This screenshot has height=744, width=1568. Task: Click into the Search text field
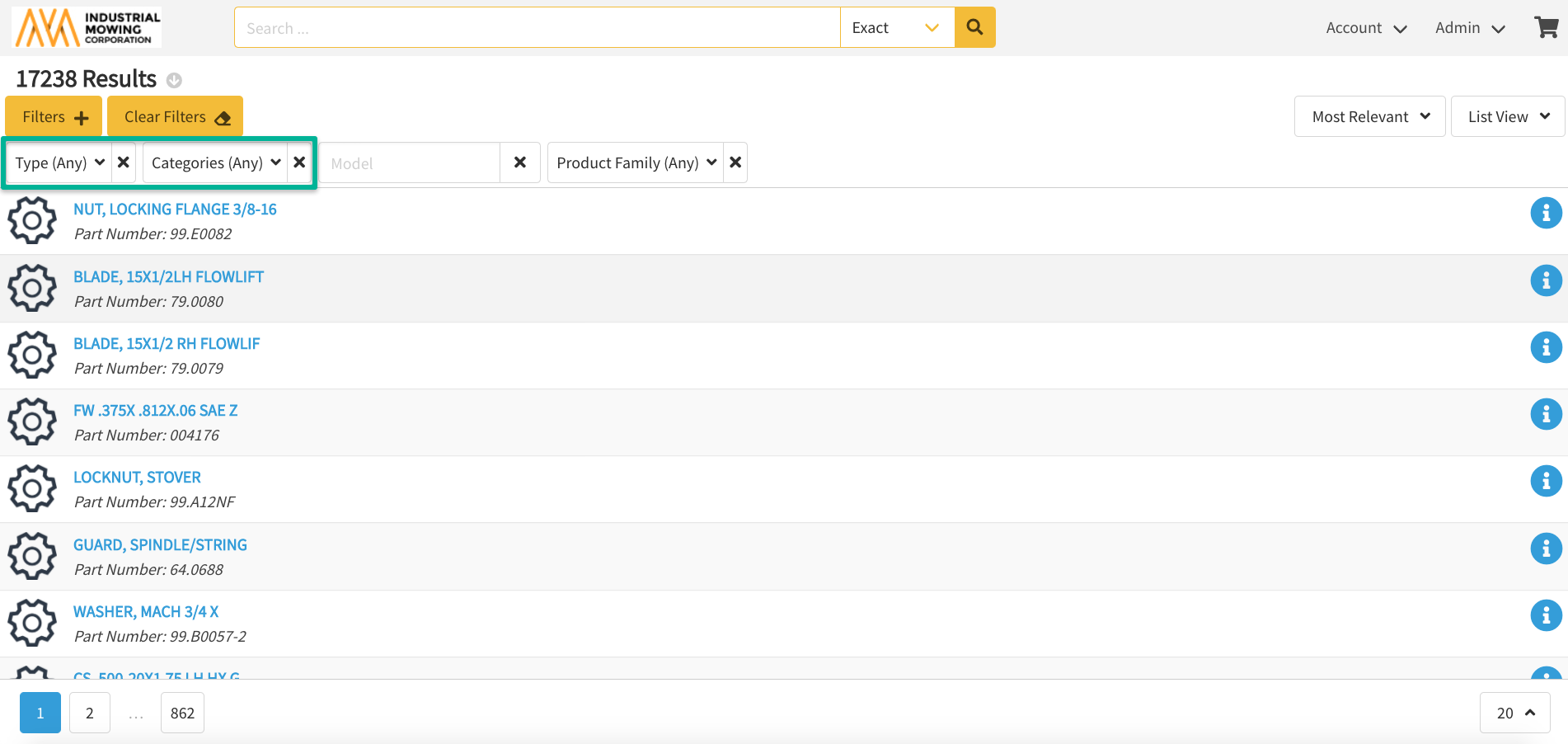[x=536, y=28]
